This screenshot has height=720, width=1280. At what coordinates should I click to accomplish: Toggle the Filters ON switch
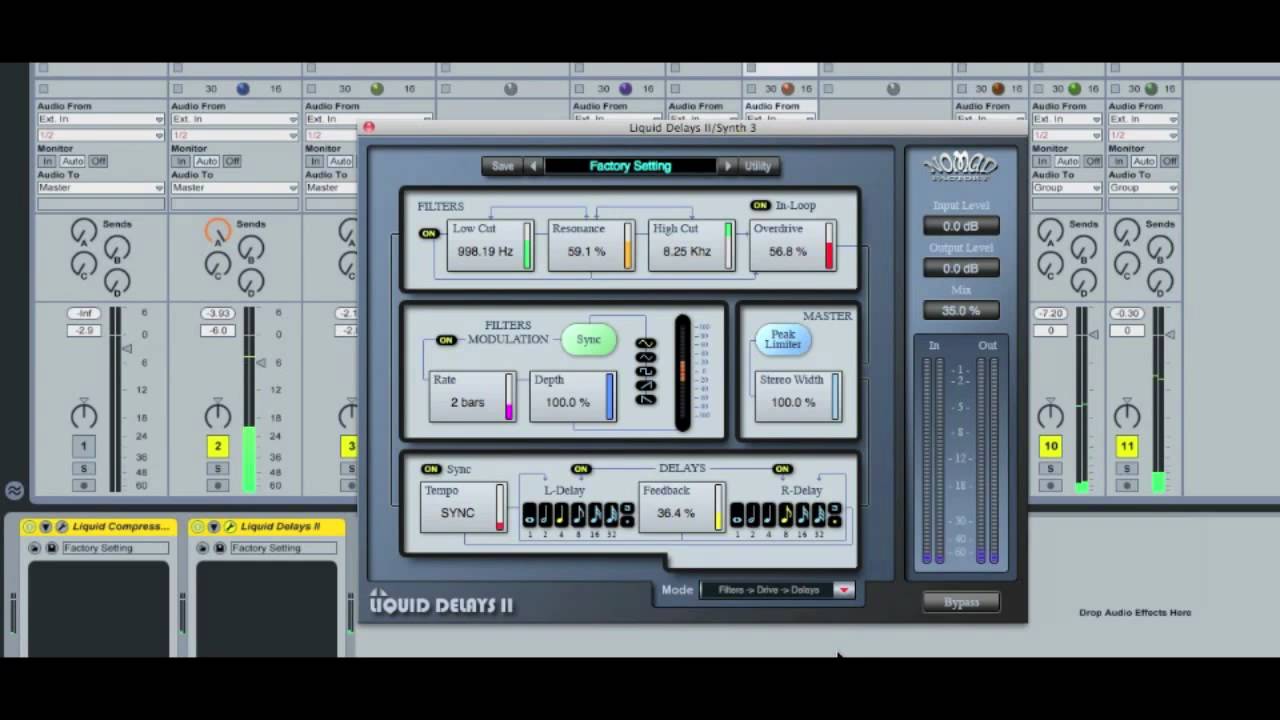[429, 233]
